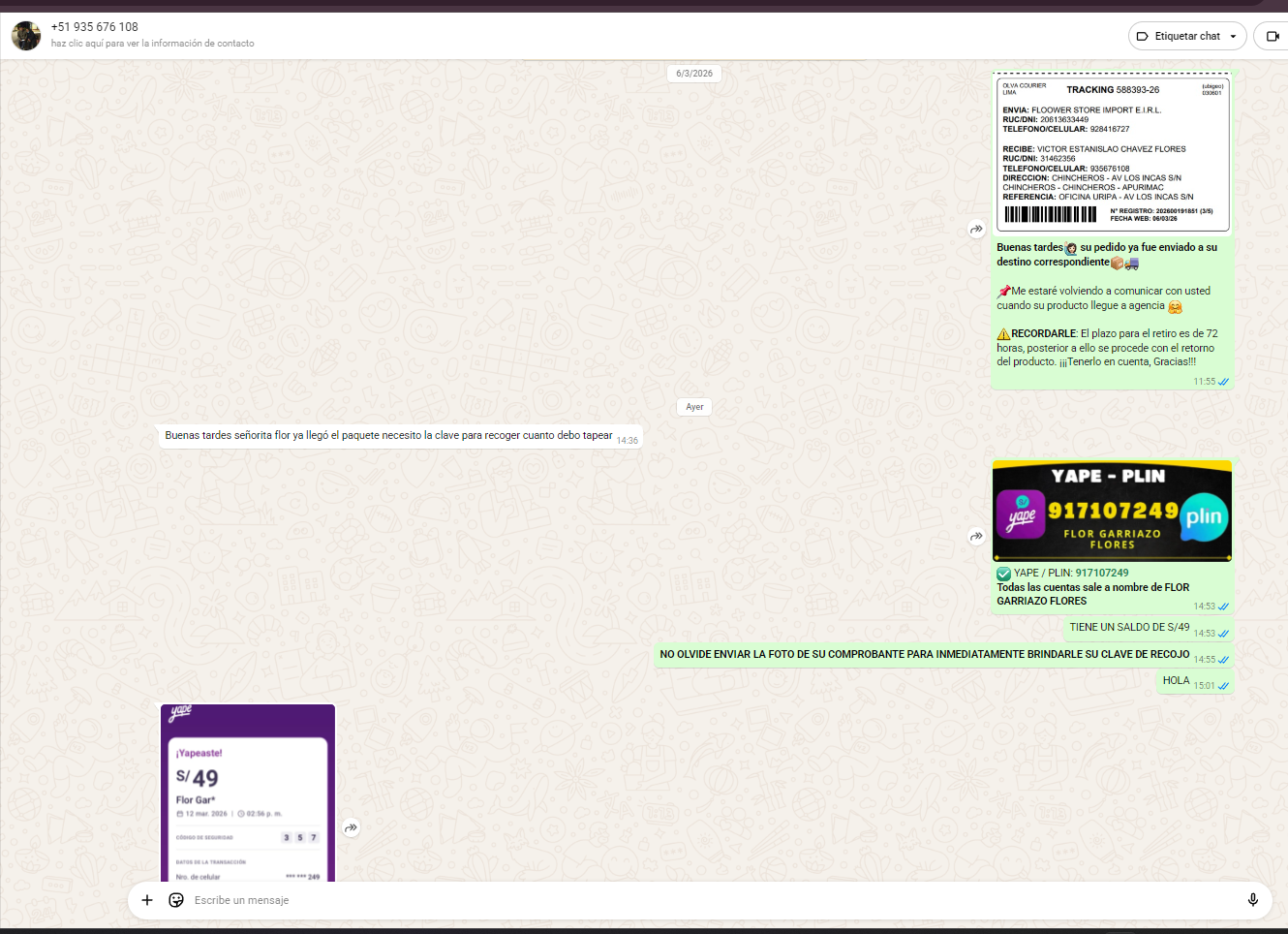Open the Yape S/49 payment receipt screenshot

tap(248, 794)
